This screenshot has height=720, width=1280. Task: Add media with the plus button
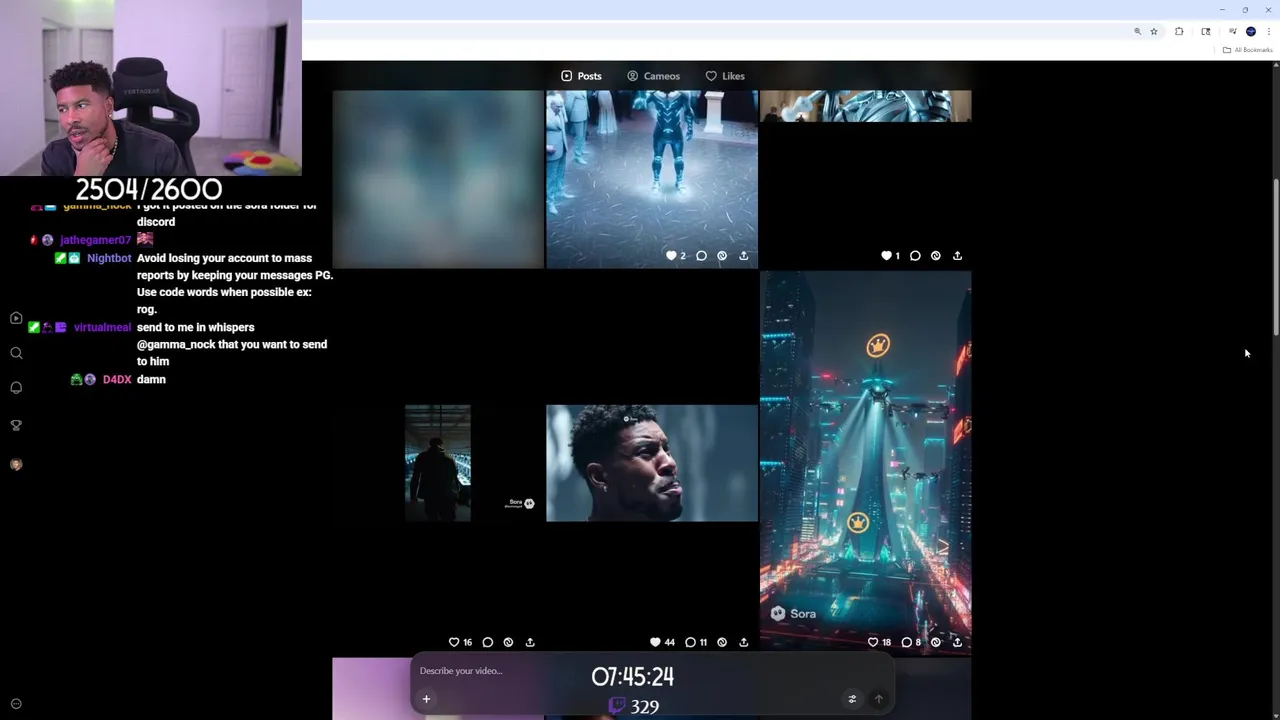pos(426,699)
